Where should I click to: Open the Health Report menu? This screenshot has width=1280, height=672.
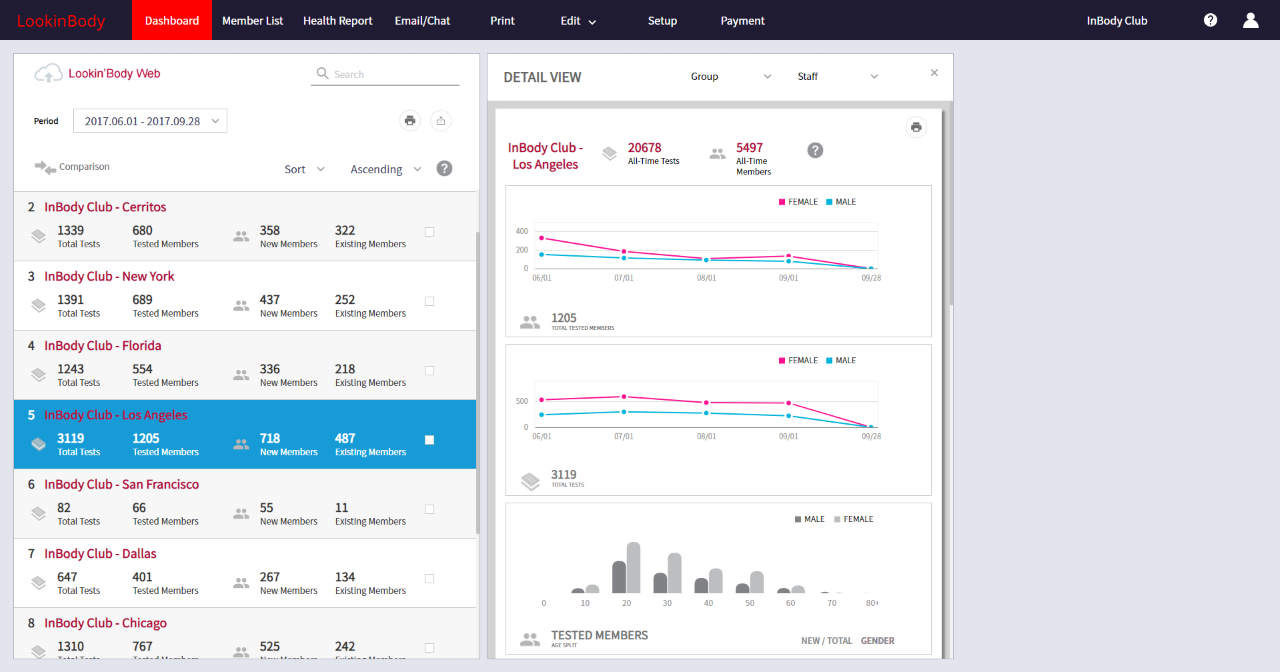click(338, 20)
